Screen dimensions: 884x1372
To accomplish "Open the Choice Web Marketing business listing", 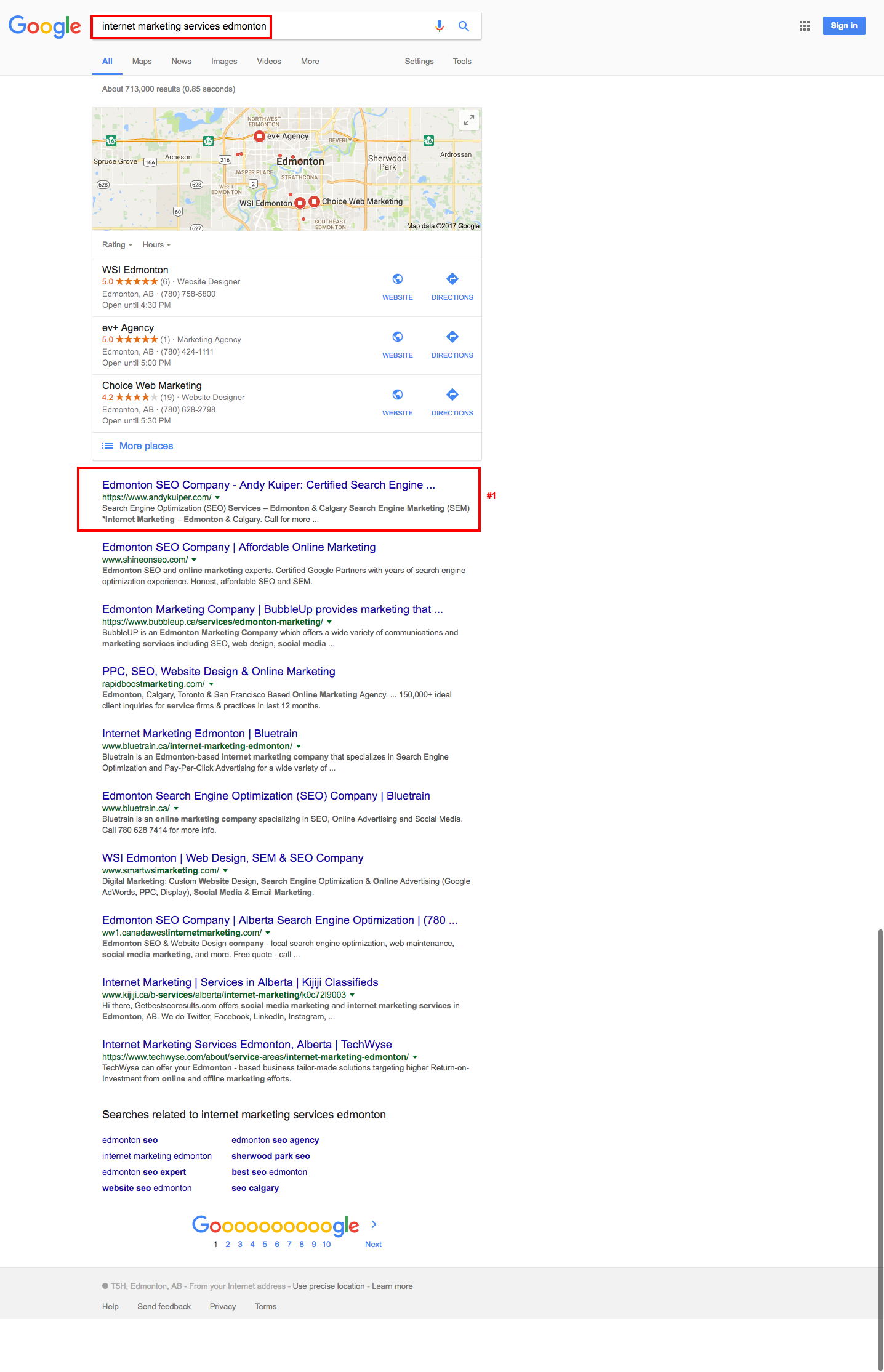I will click(x=152, y=385).
